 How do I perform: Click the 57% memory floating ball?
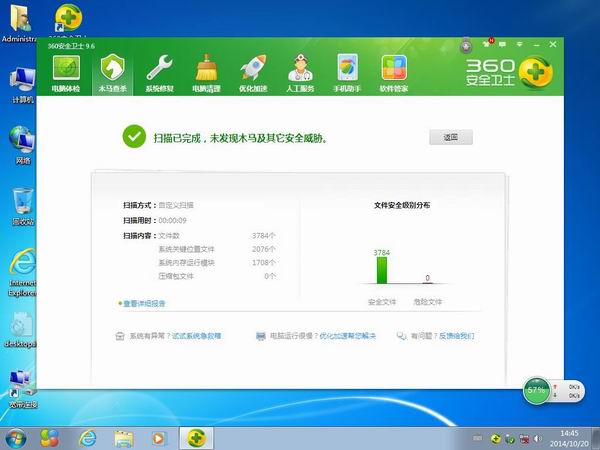click(536, 391)
